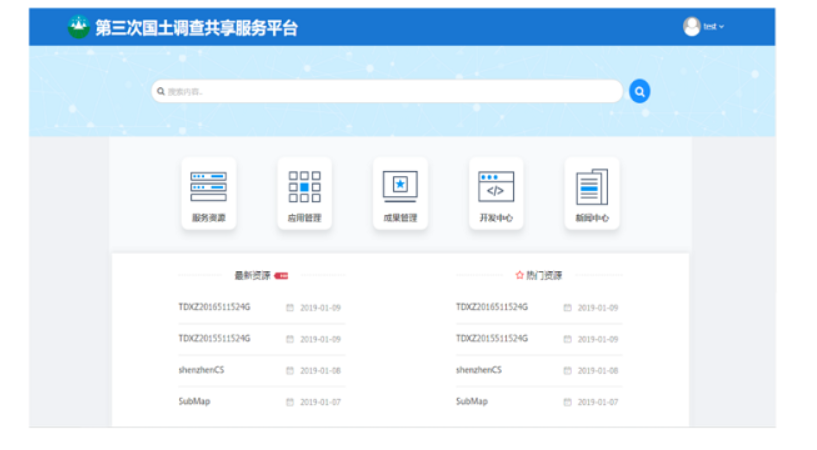Click calendar icon of popular TDXZ2016511524G row
The height and width of the screenshot is (450, 817).
[x=567, y=308]
